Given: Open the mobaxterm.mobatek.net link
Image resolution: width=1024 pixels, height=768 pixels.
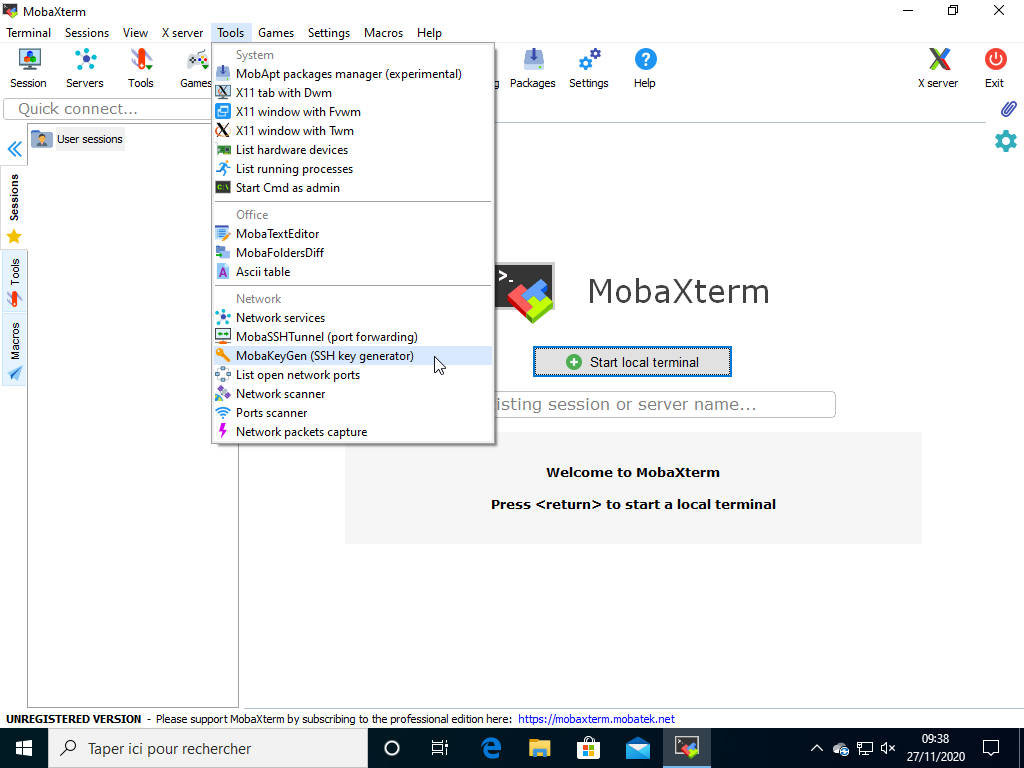Looking at the screenshot, I should 596,719.
